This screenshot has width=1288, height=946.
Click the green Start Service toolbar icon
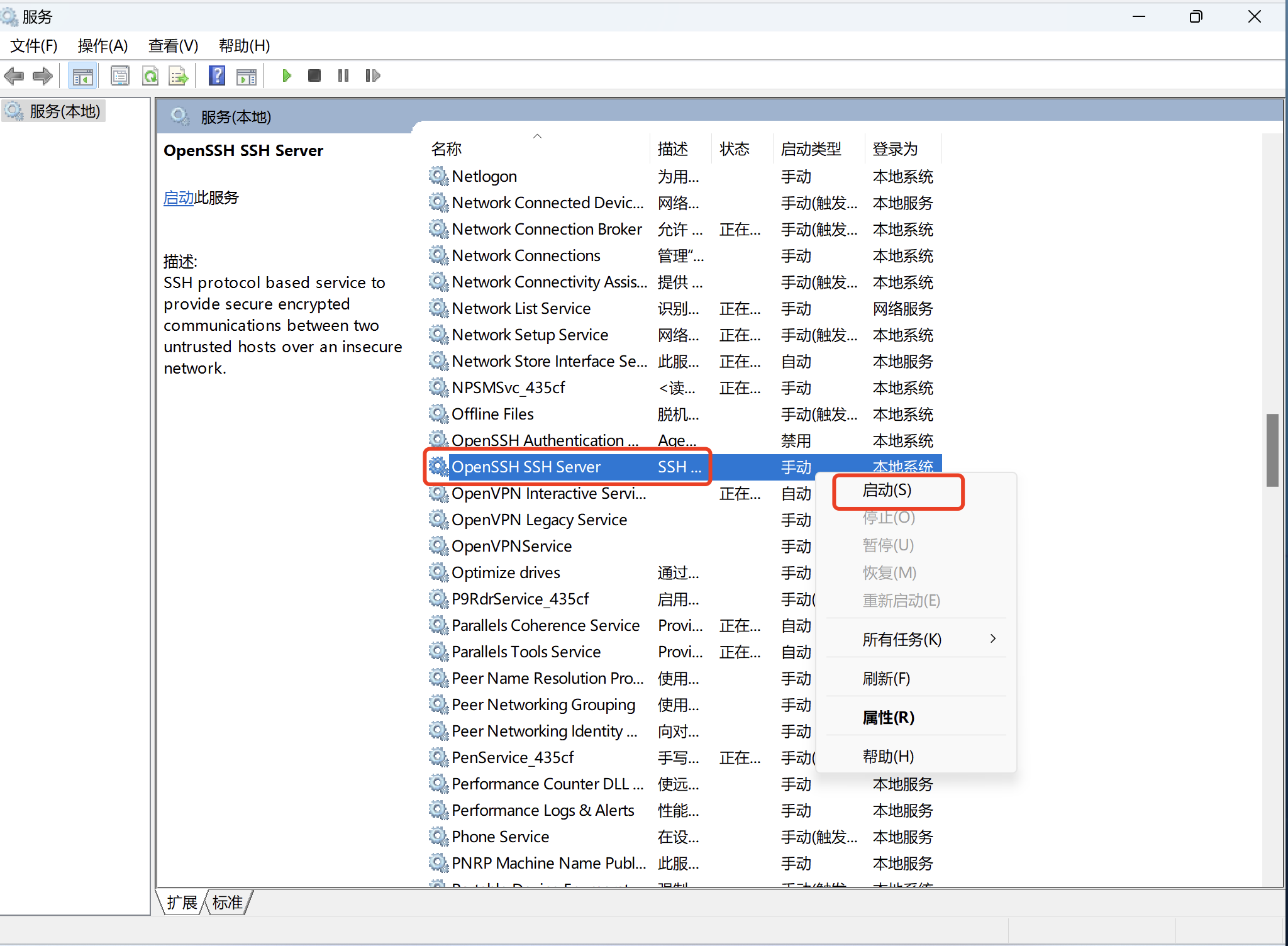(x=287, y=76)
